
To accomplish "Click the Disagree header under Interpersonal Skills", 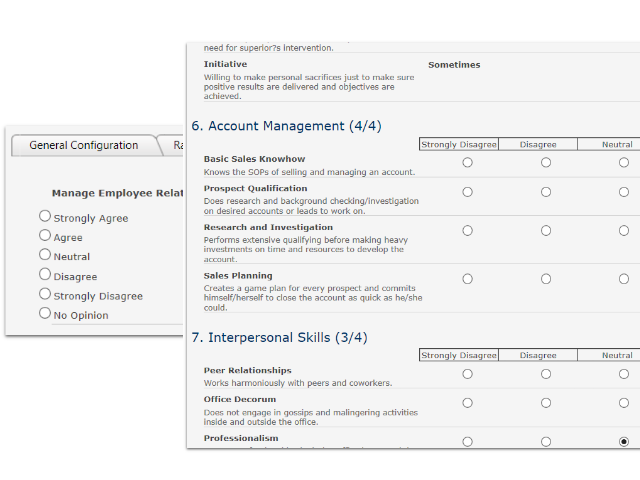I will click(x=538, y=355).
